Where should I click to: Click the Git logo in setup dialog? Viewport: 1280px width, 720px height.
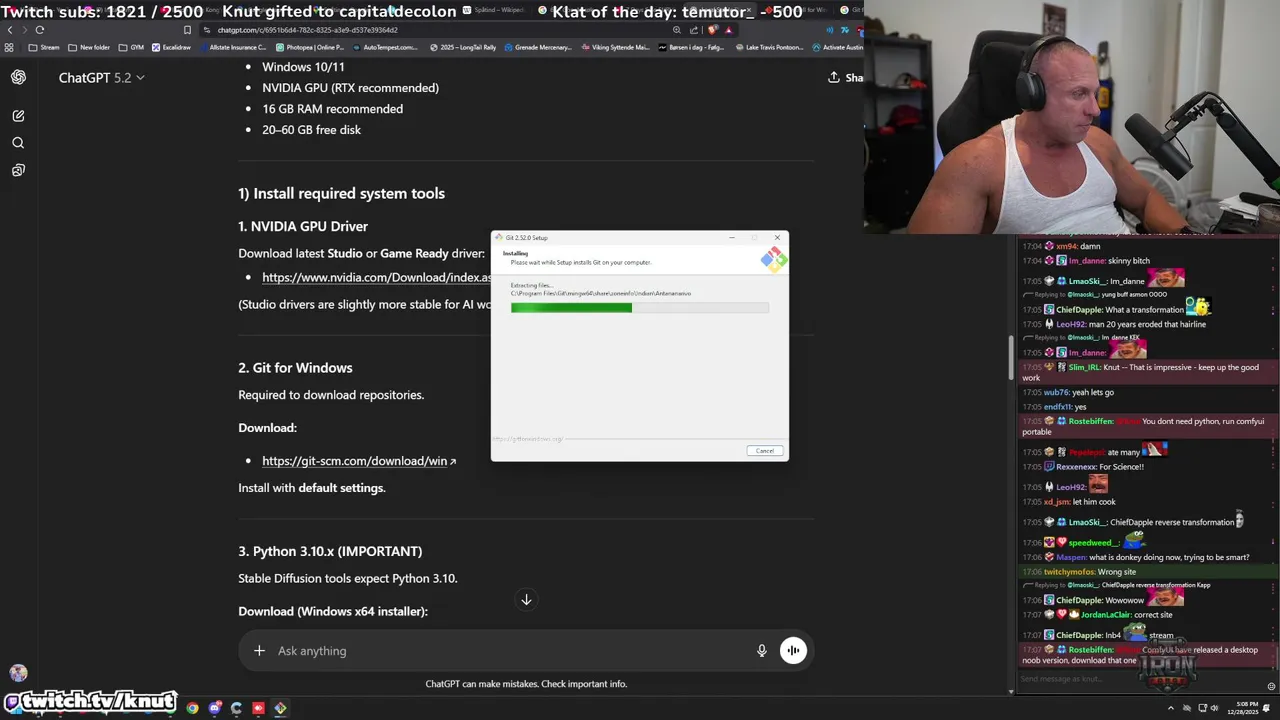773,260
